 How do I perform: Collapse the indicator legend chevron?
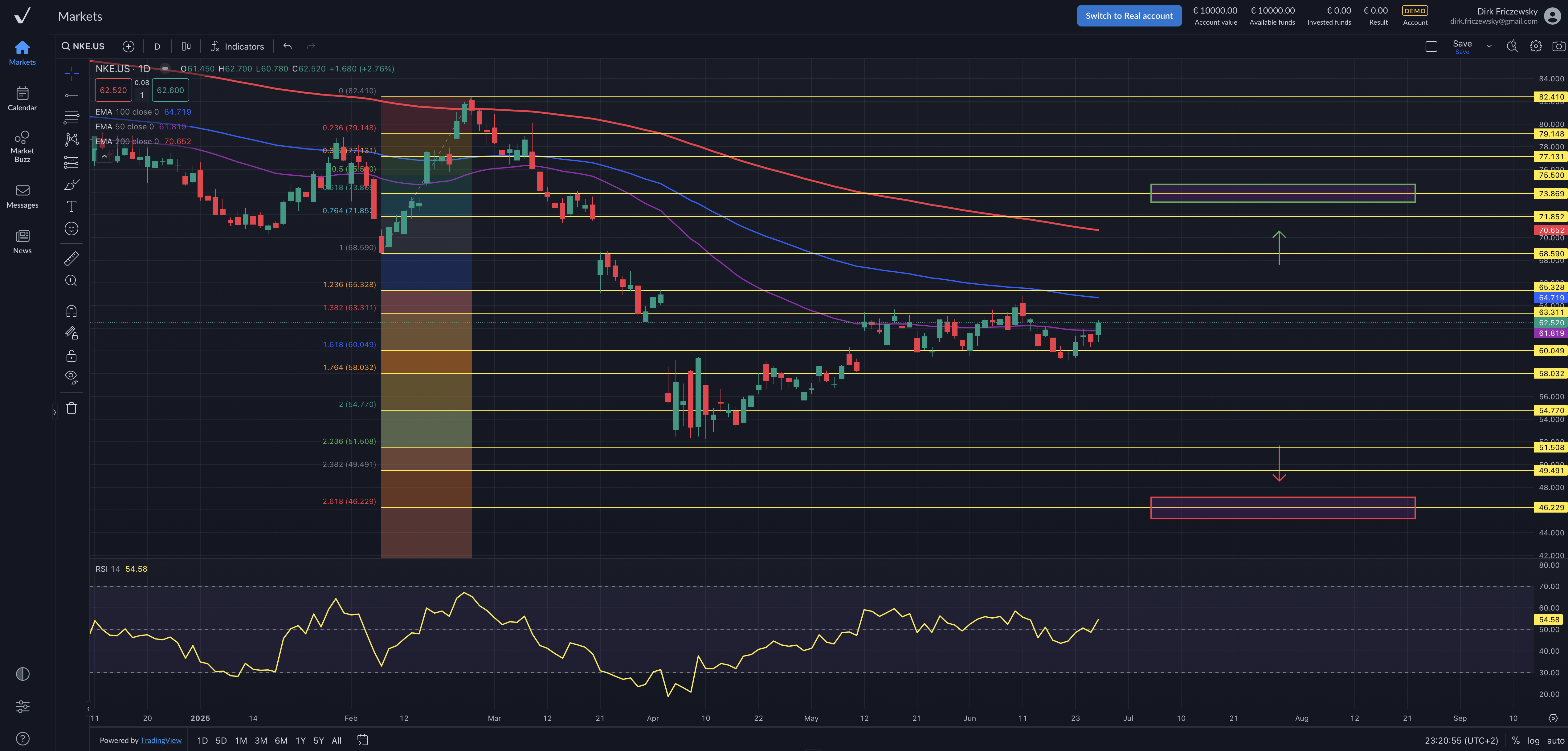tap(104, 156)
